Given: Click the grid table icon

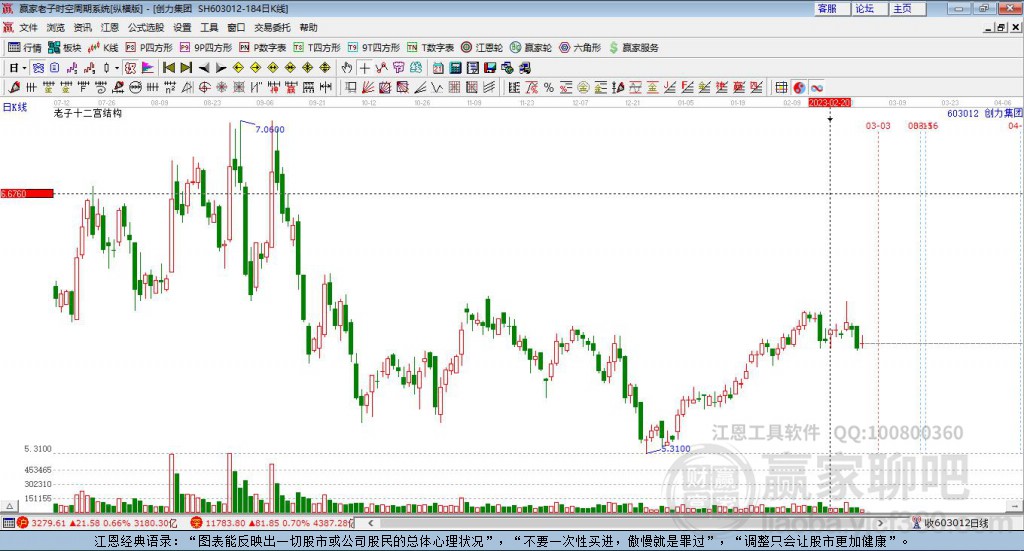Looking at the screenshot, I should [x=781, y=87].
